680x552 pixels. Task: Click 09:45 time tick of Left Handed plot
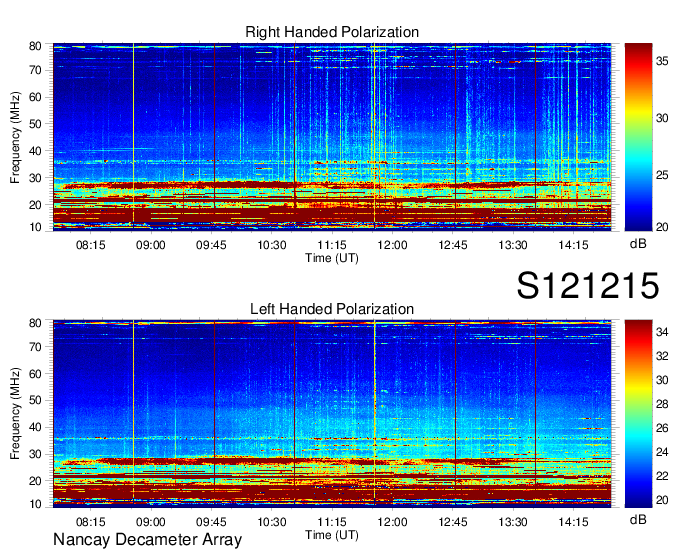tap(211, 522)
